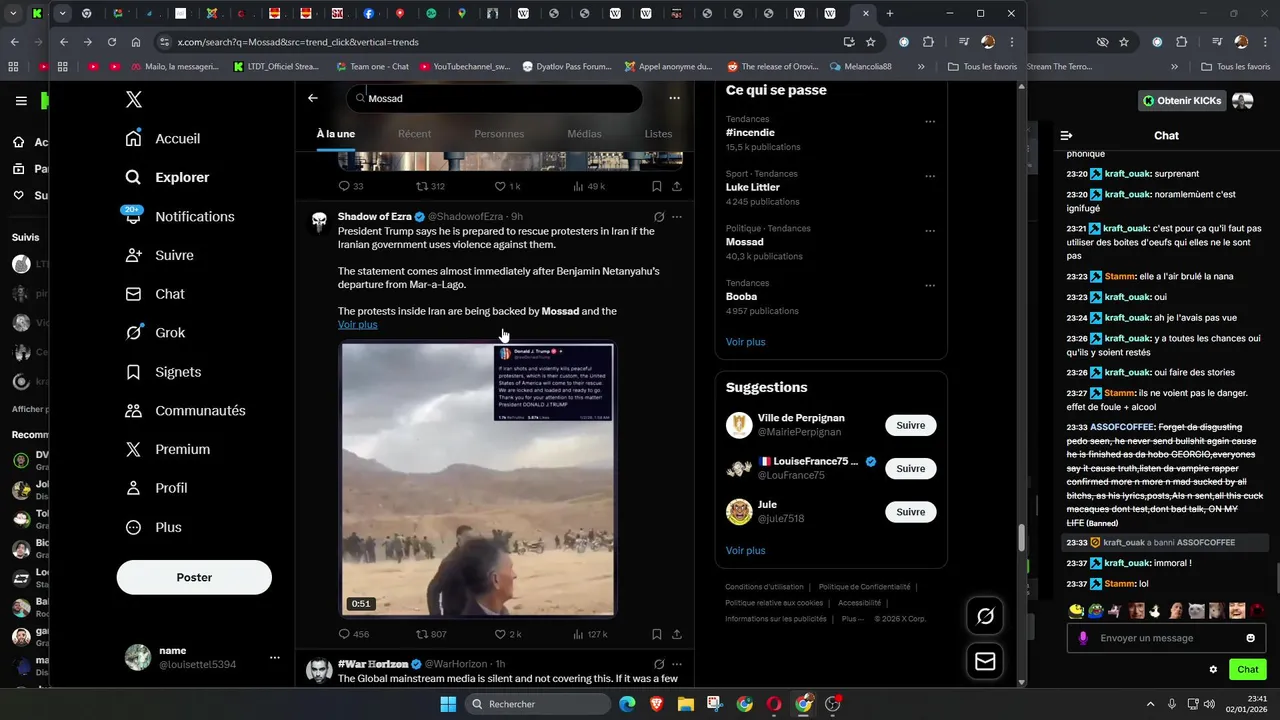Viewport: 1280px width, 720px height.
Task: Open Kick chat settings gear
Action: point(1213,669)
